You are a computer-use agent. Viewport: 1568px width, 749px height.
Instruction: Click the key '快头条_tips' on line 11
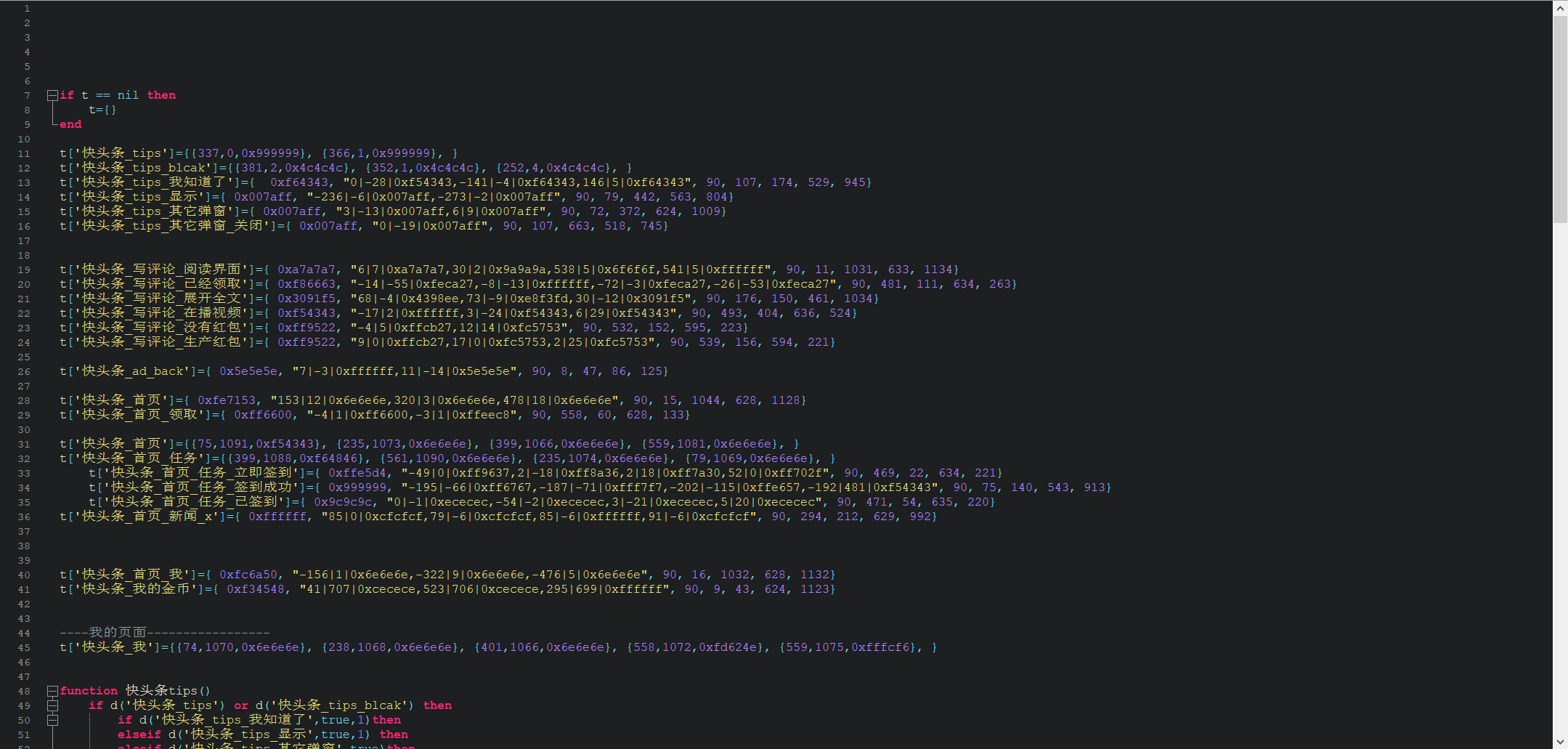[x=121, y=153]
